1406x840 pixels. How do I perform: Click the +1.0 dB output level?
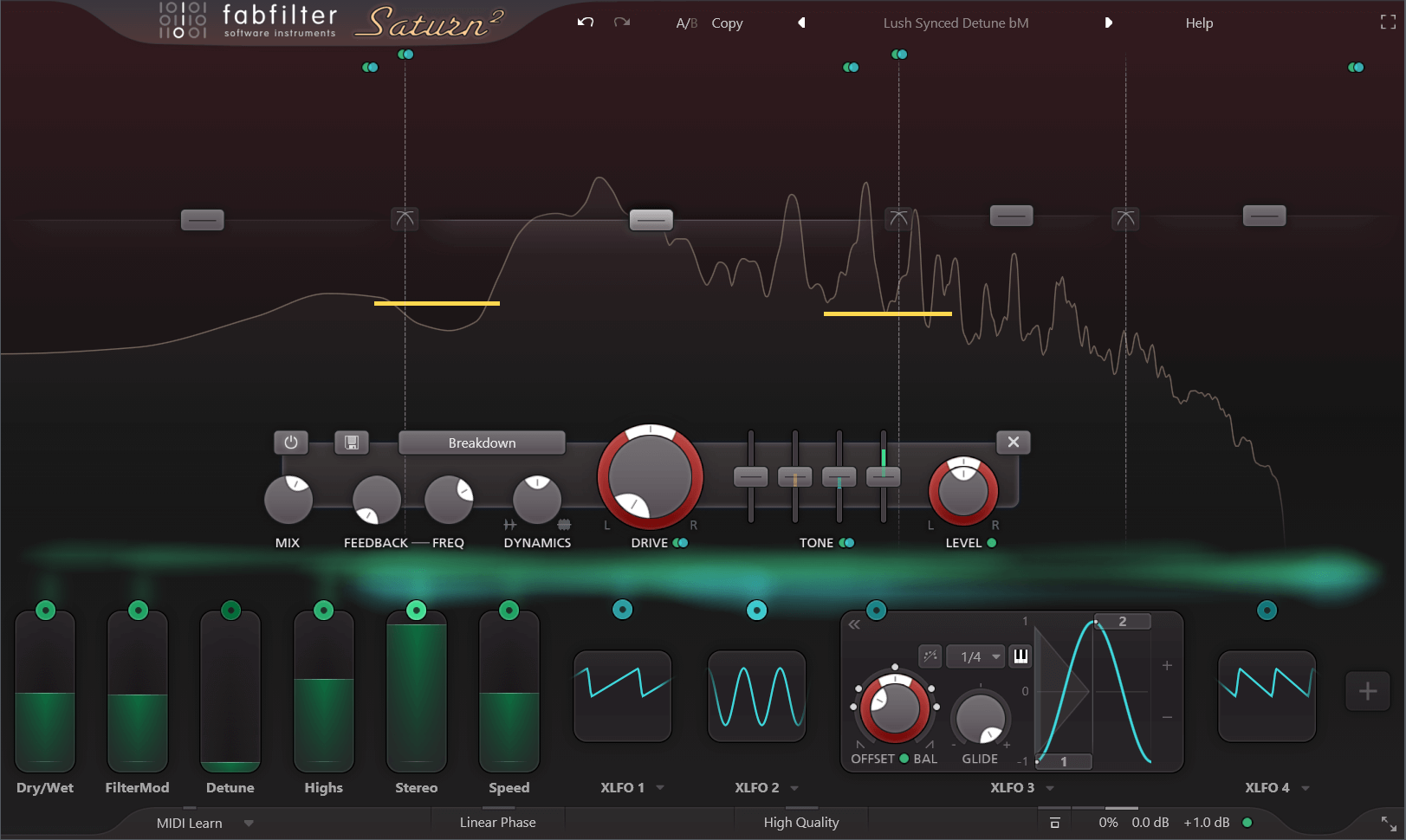(x=1207, y=822)
